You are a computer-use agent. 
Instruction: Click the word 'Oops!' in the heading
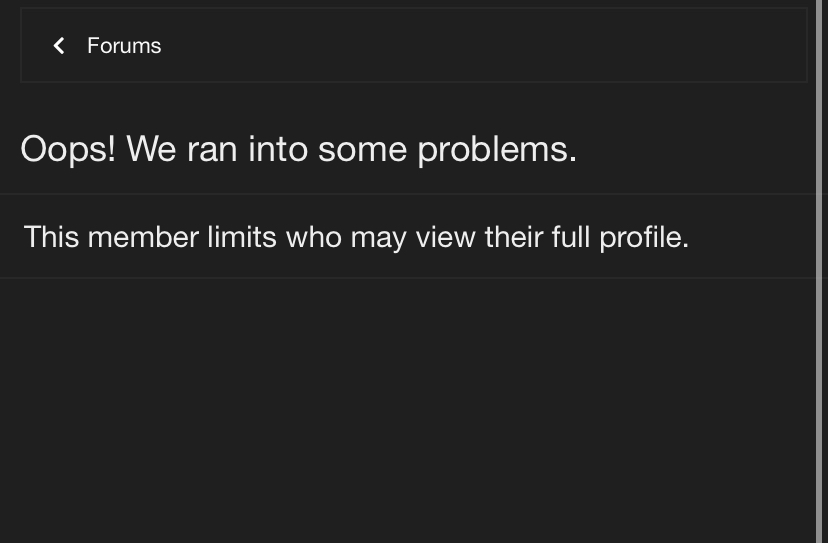point(67,150)
